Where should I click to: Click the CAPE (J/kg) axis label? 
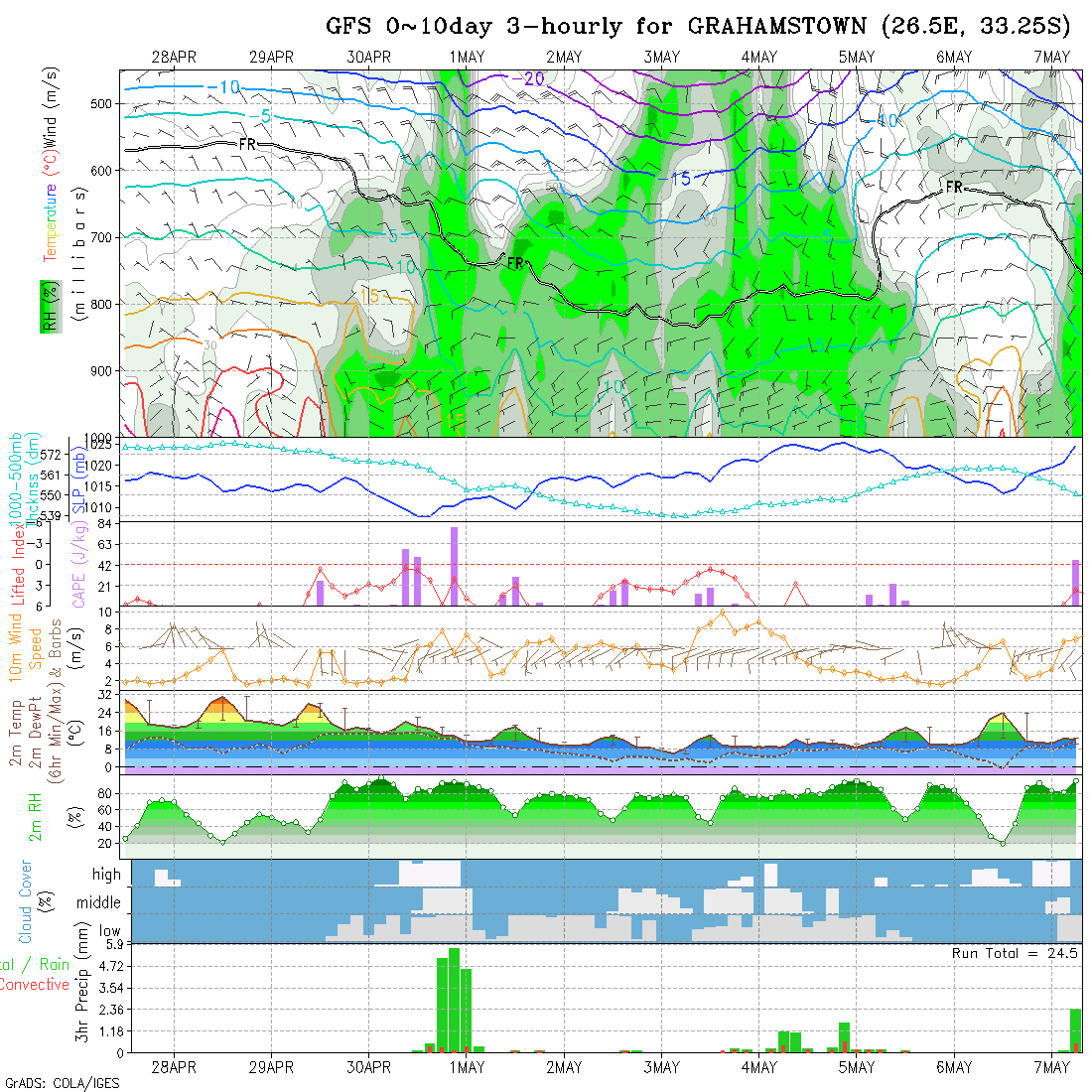79,565
